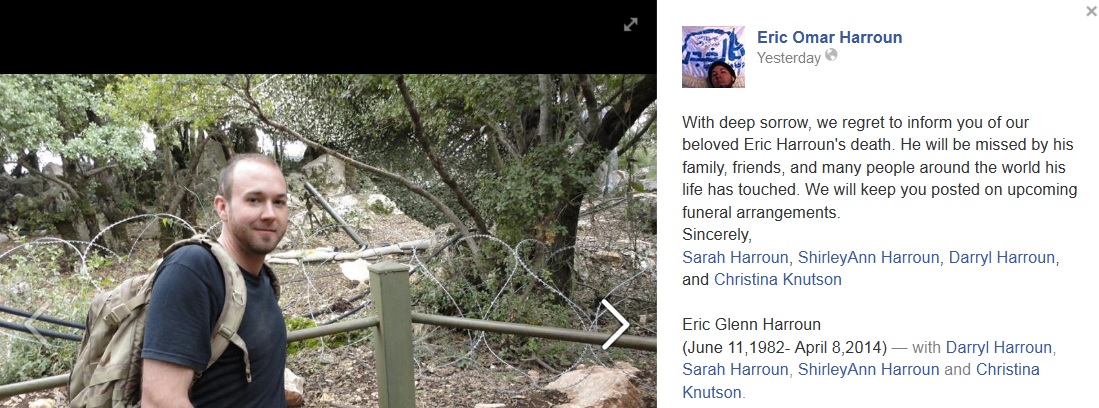Open Darryl Harroun link in the signature line
The image size is (1099, 408).
click(1002, 257)
